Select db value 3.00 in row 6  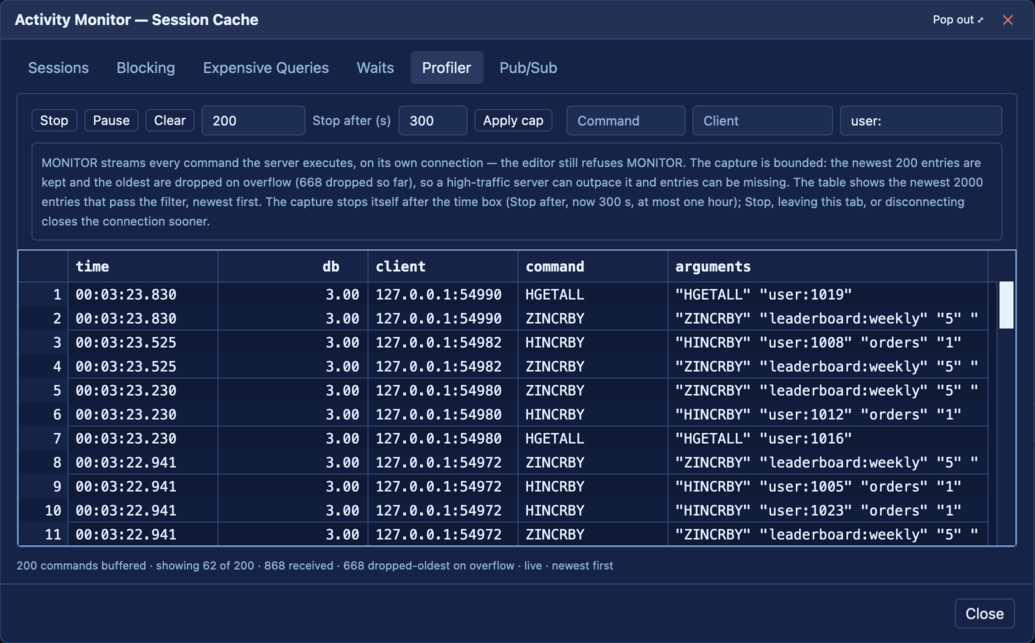[292, 415]
